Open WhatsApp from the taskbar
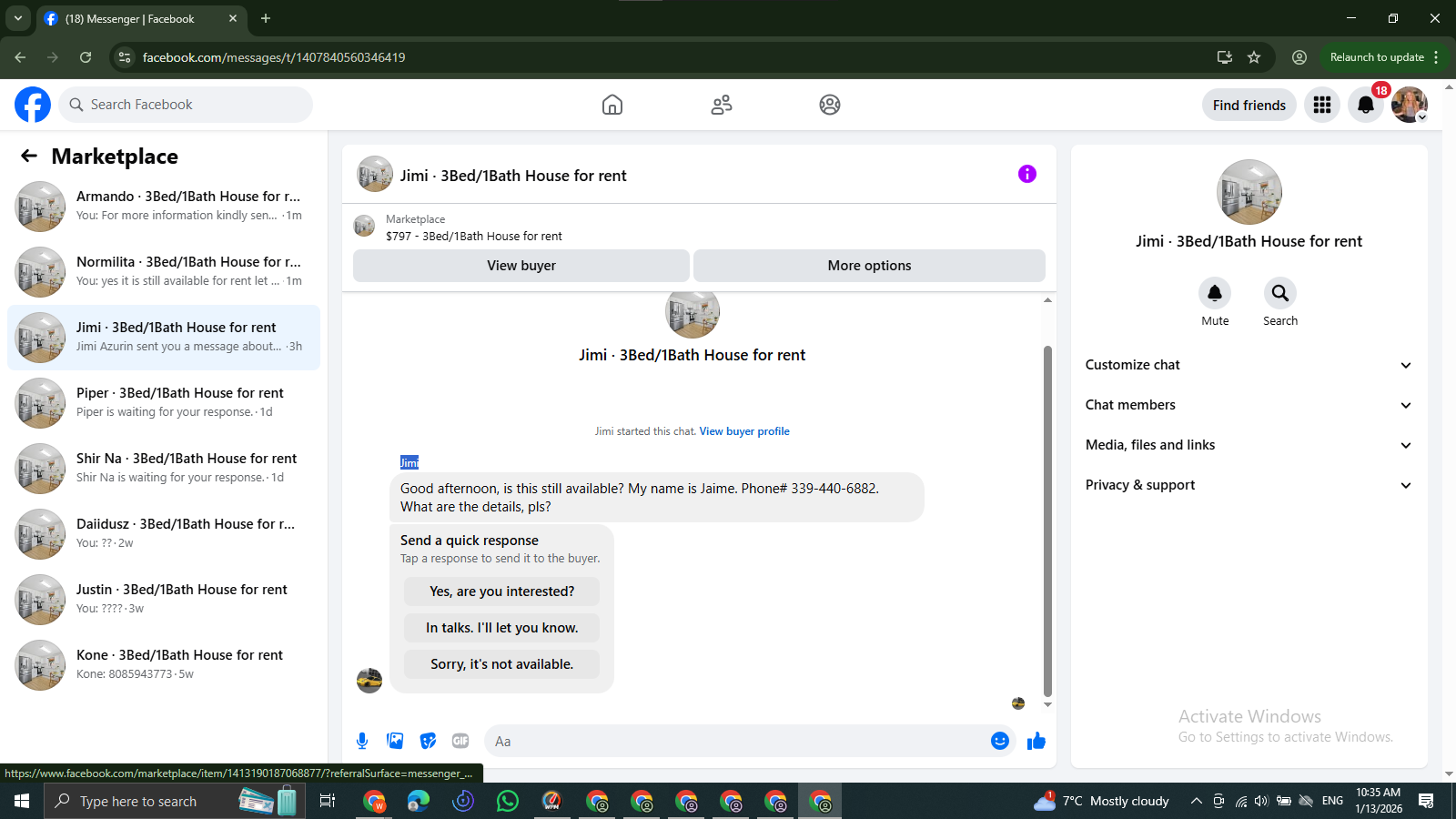The height and width of the screenshot is (819, 1456). [508, 801]
